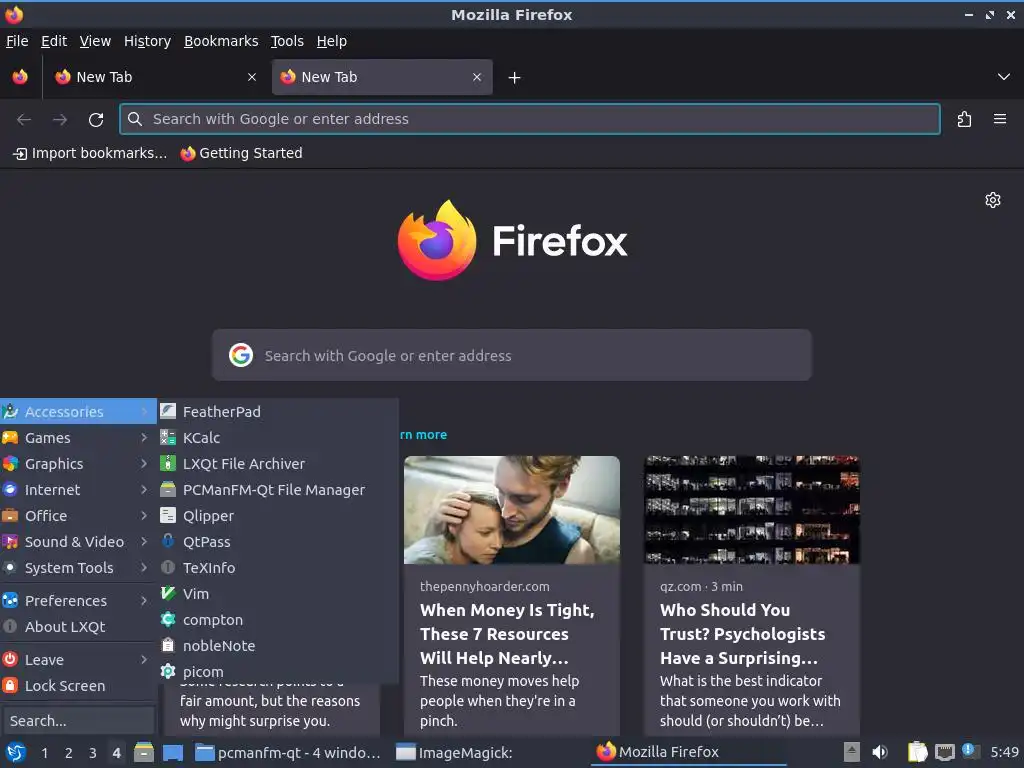1024x768 pixels.
Task: Expand the Leave submenu
Action: [78, 660]
